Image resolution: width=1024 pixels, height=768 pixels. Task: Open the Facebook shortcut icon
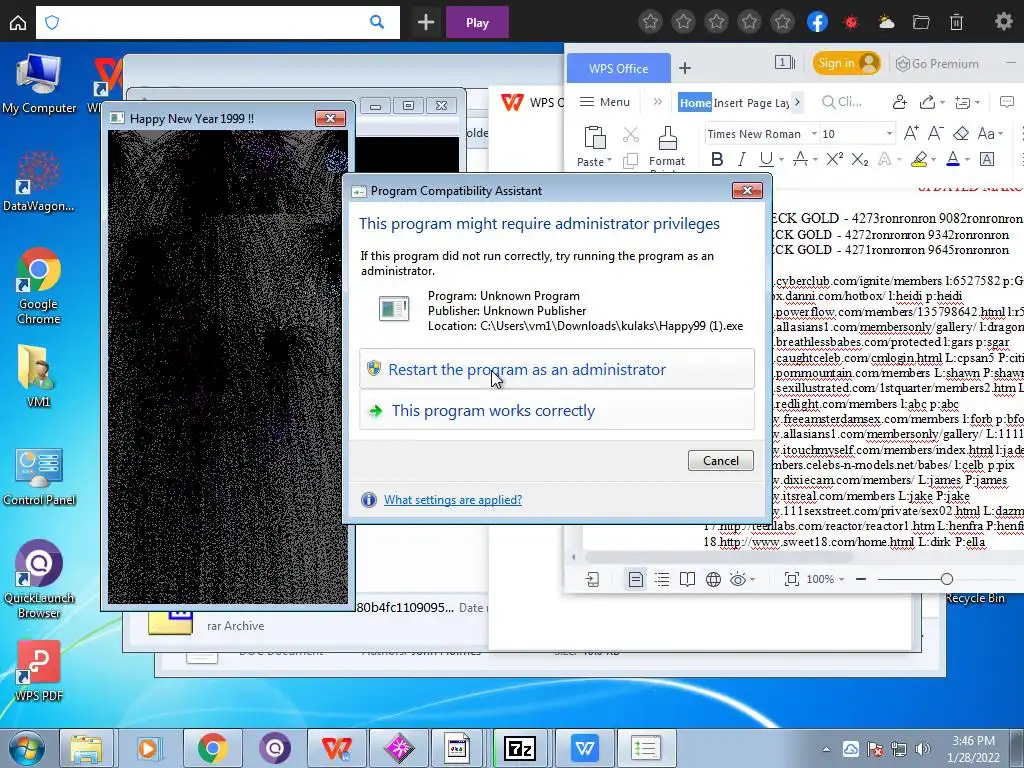pos(817,22)
